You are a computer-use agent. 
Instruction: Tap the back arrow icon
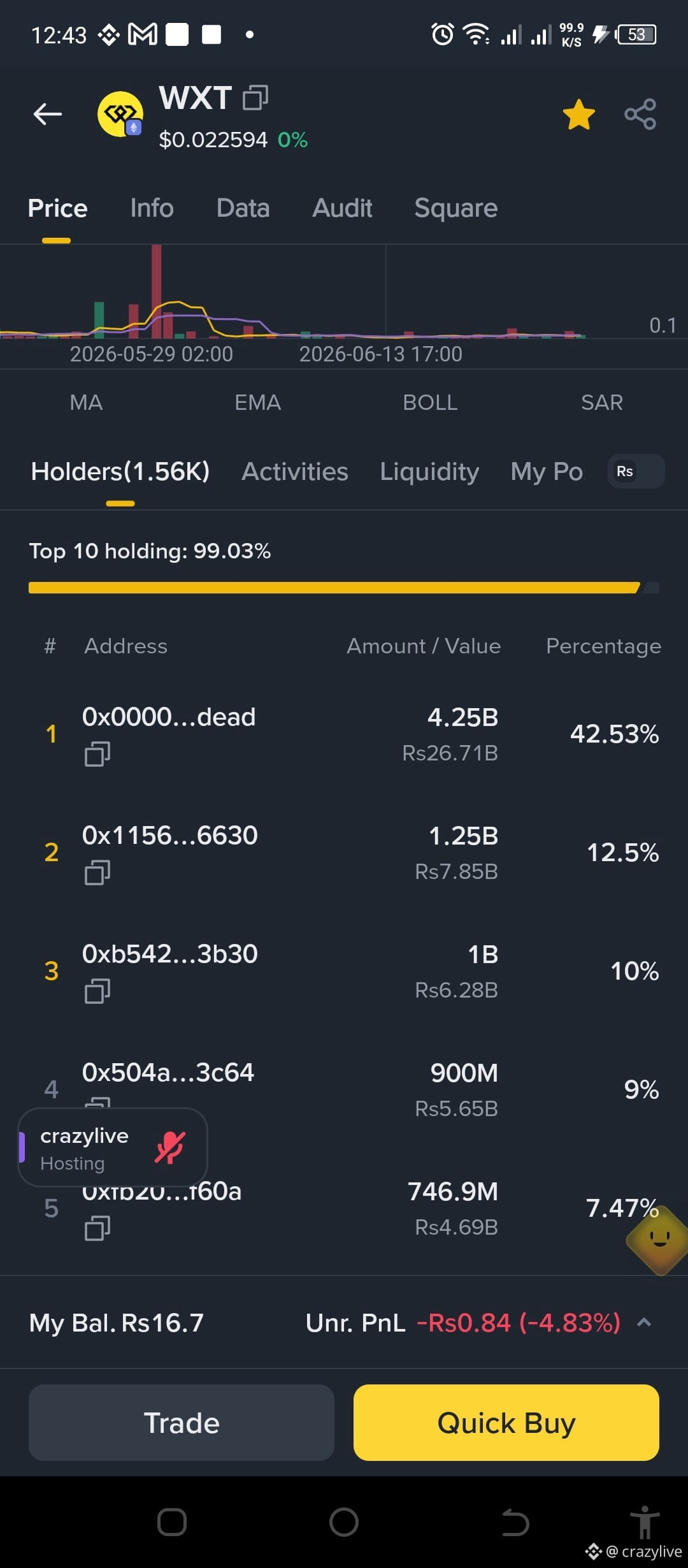click(48, 114)
